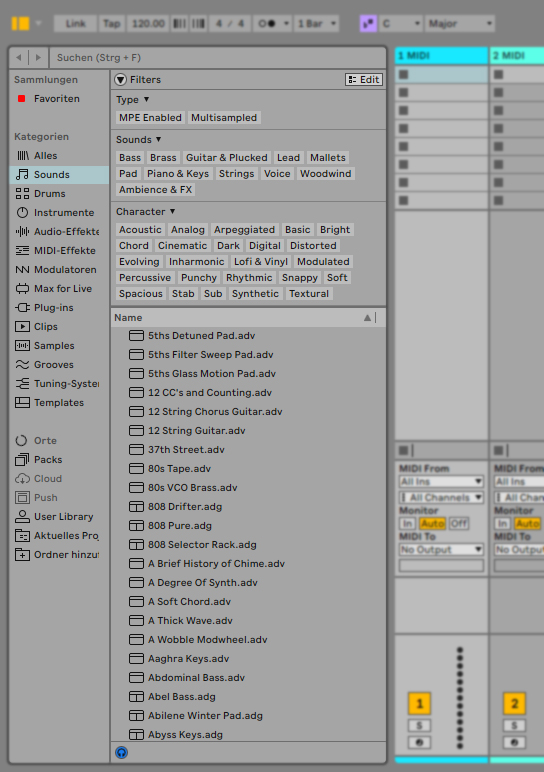Filter by the Strings sound tag
This screenshot has width=544, height=772.
click(x=236, y=174)
